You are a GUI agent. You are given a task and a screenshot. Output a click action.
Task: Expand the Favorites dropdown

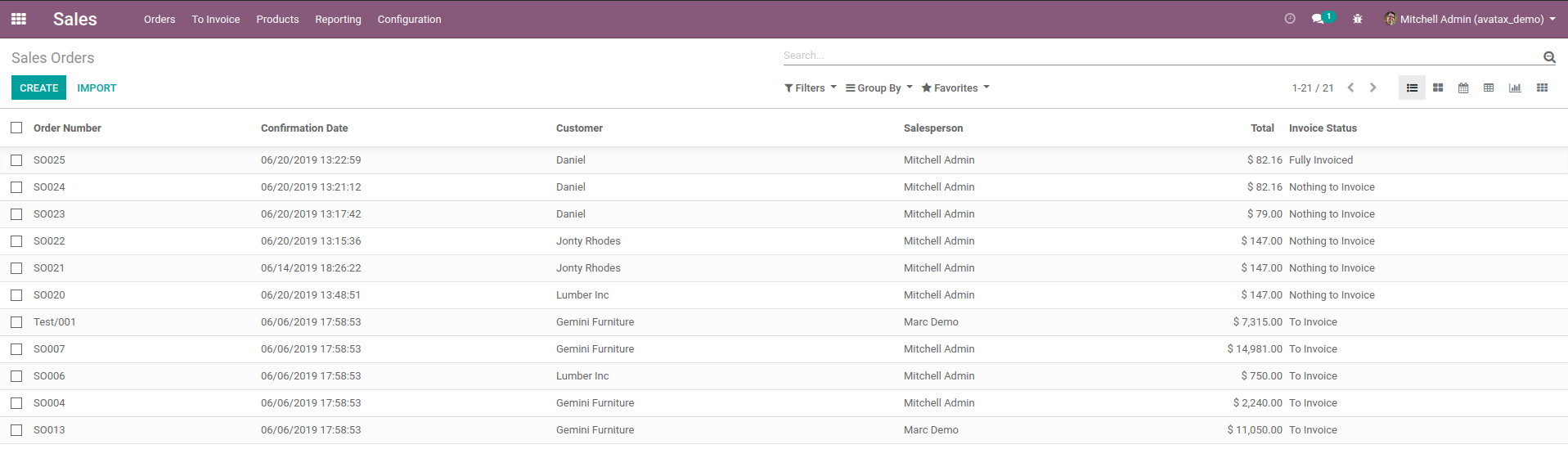click(x=955, y=88)
